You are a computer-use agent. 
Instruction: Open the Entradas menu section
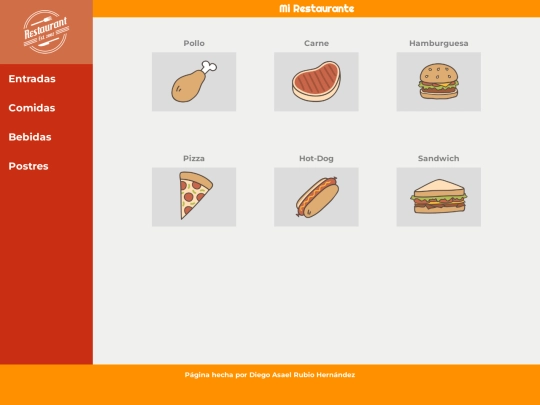tap(32, 79)
